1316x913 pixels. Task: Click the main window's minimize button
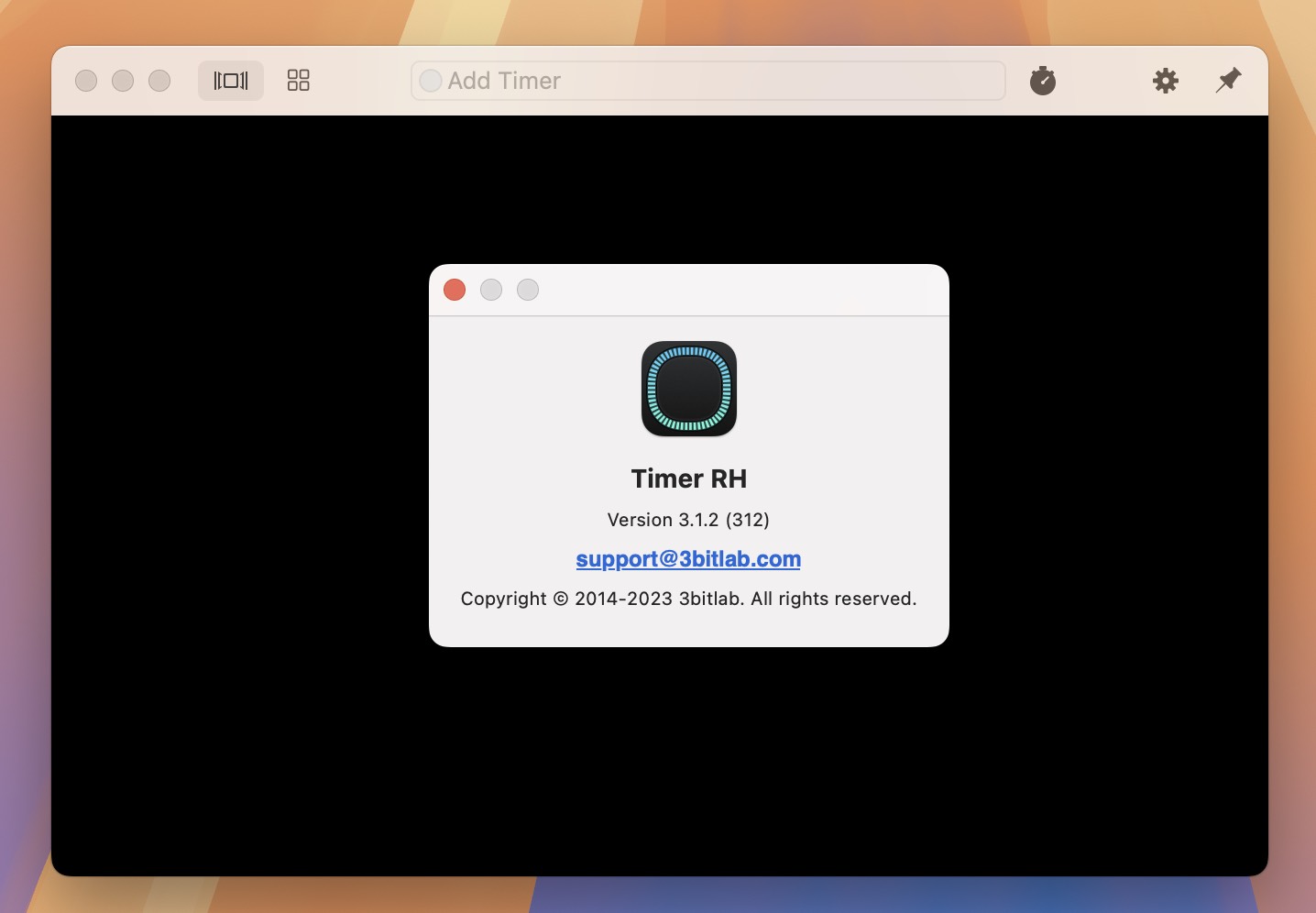pos(123,81)
